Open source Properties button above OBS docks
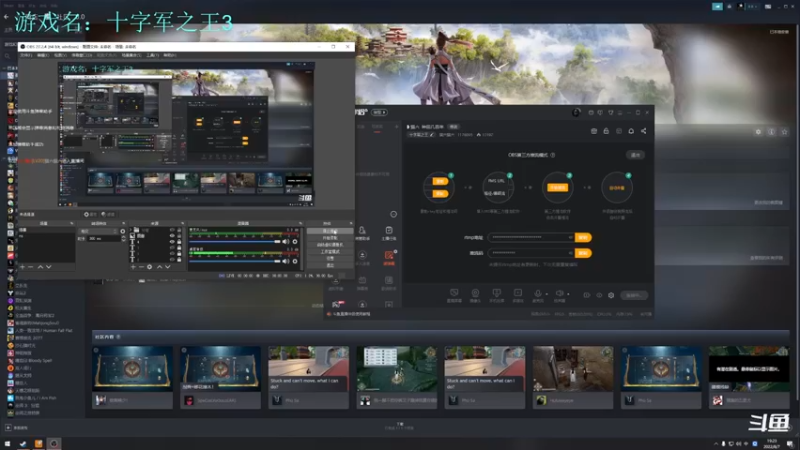Viewport: 800px width, 450px height. click(x=90, y=214)
